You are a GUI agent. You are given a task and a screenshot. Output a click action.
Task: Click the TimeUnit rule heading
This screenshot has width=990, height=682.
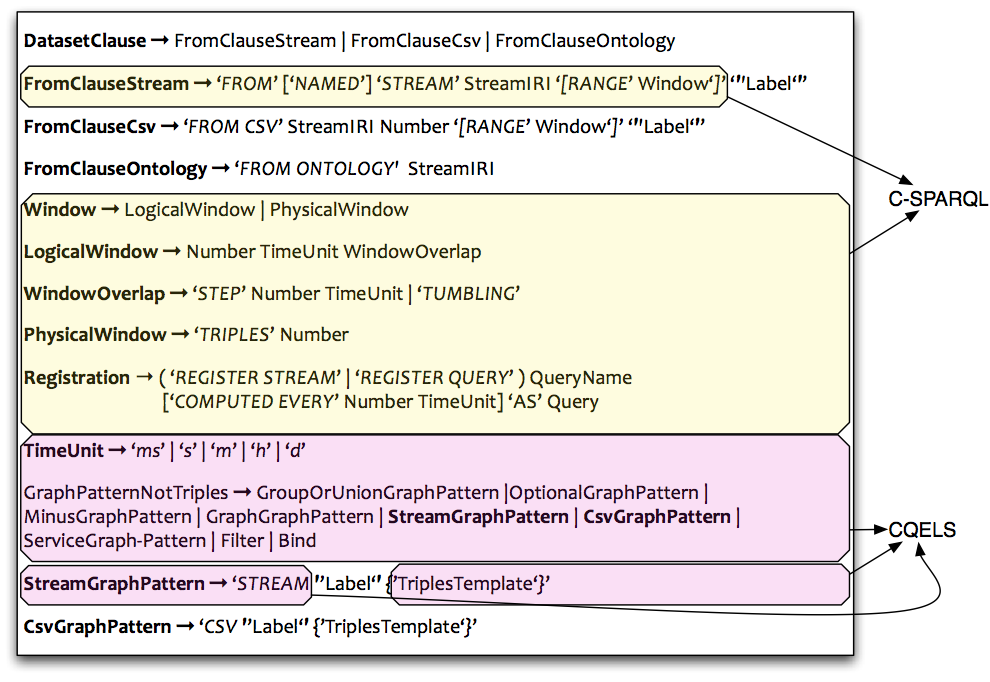click(63, 451)
